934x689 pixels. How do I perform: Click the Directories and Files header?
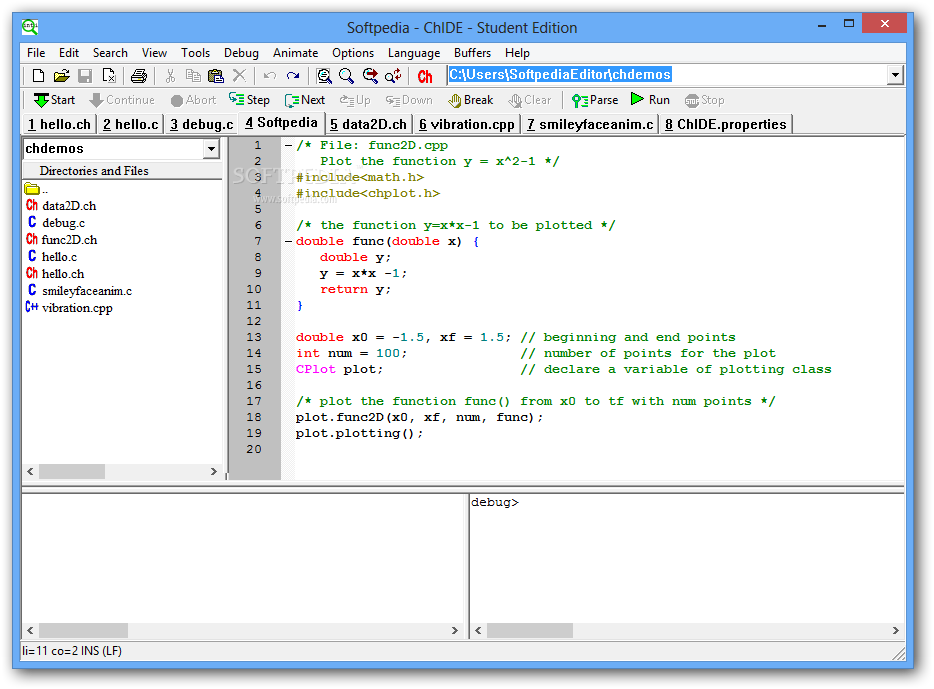pyautogui.click(x=122, y=171)
